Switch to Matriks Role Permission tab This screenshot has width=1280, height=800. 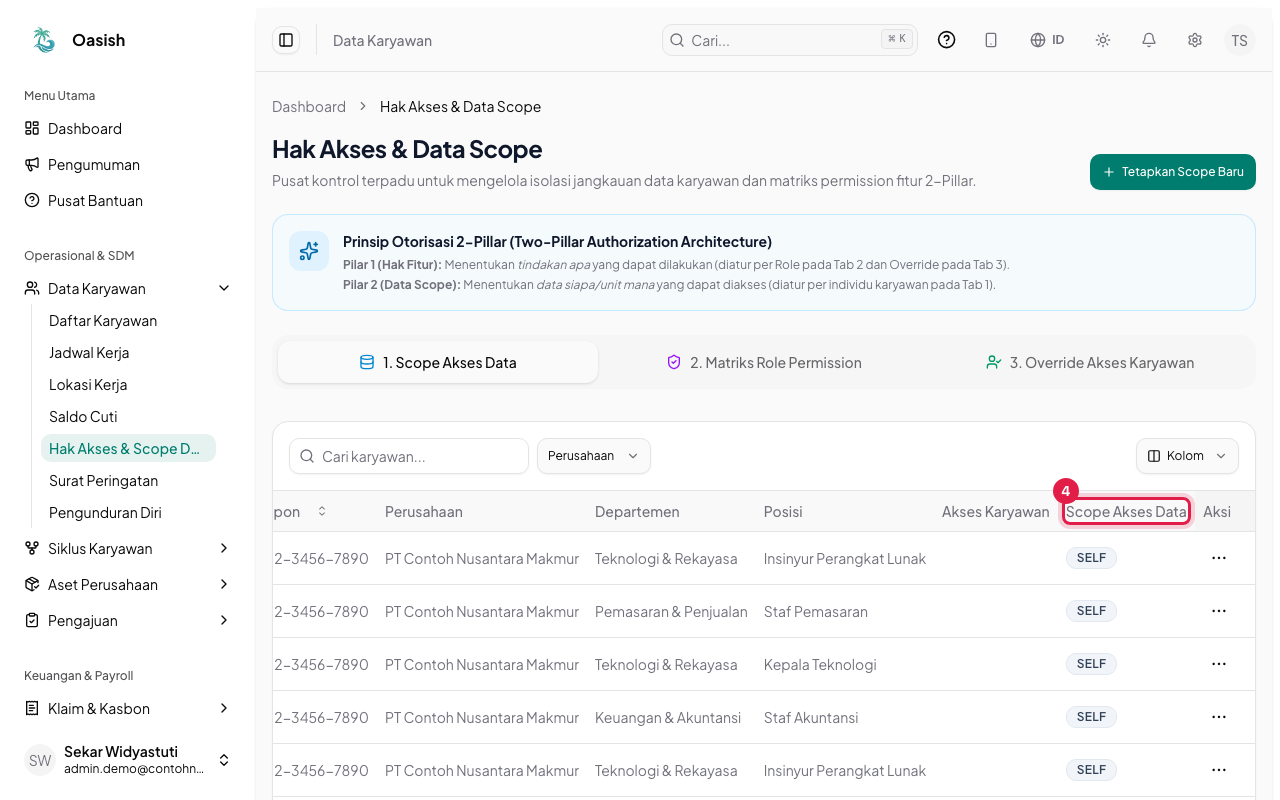[x=765, y=362]
